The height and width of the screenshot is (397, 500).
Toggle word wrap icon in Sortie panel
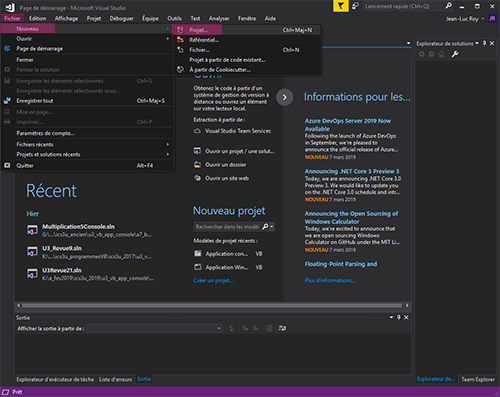282,328
